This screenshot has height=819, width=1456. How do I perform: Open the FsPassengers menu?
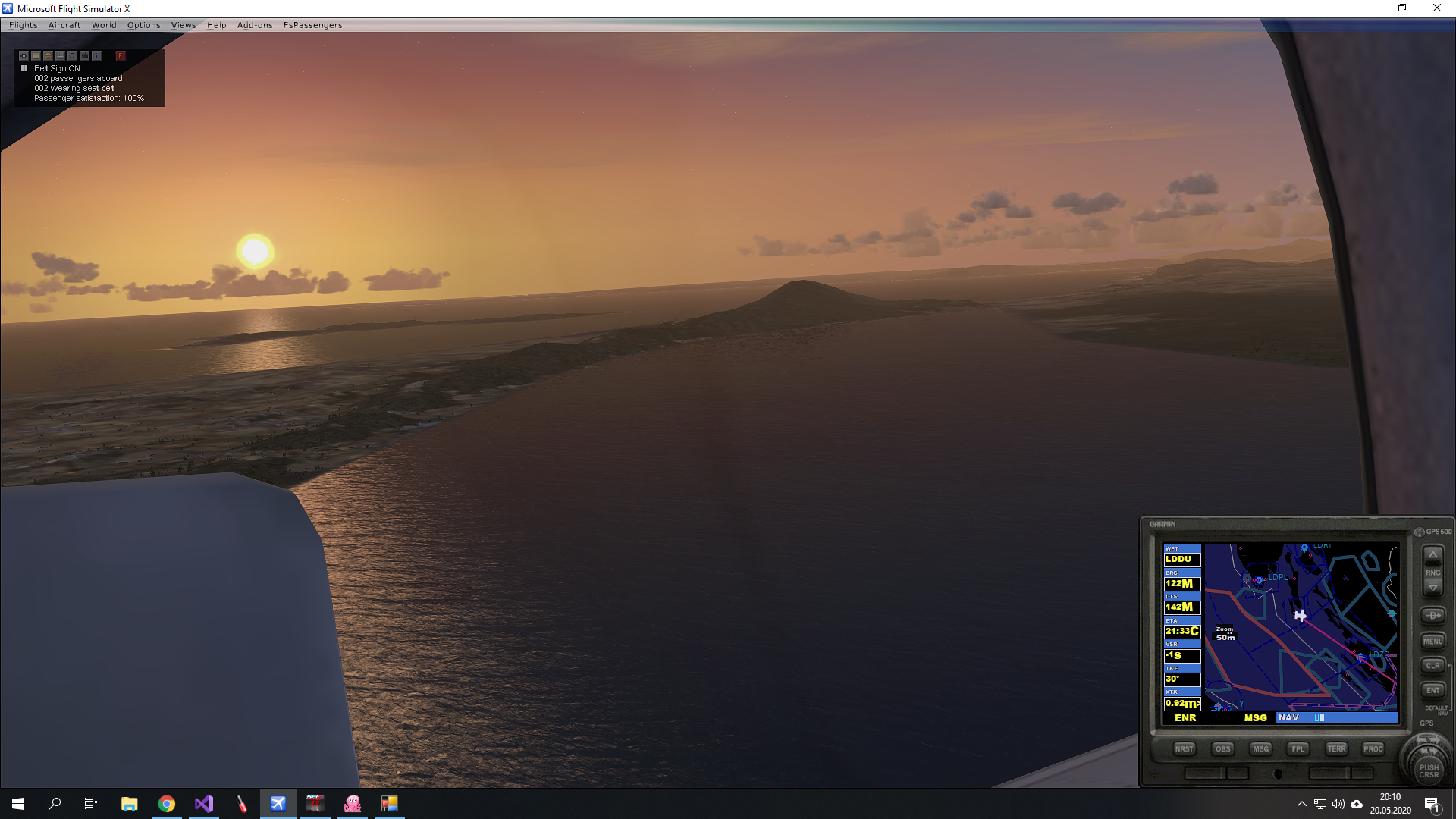pyautogui.click(x=312, y=25)
